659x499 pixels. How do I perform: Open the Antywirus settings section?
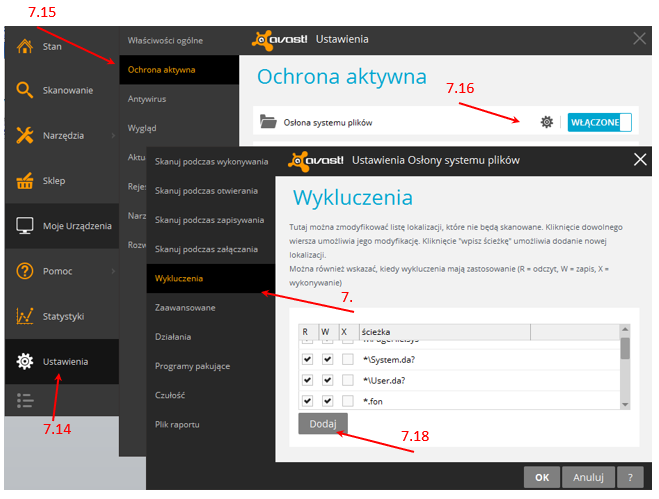(179, 99)
